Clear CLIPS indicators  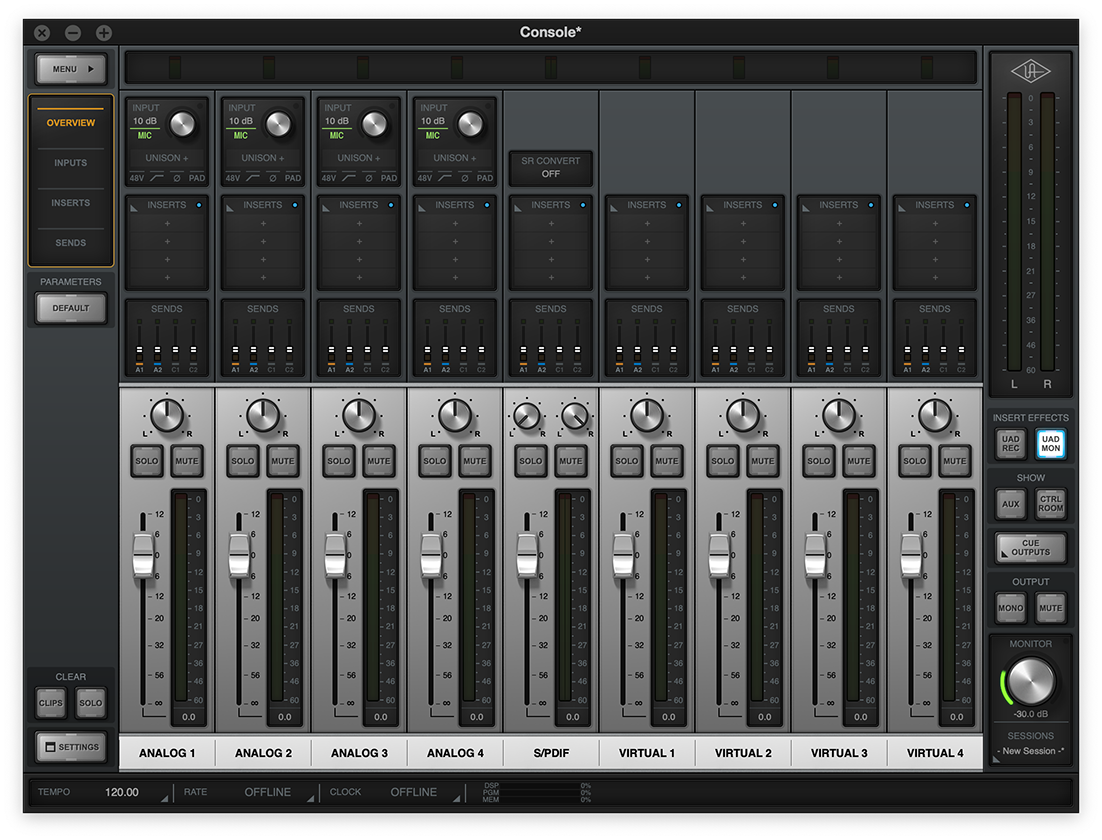tap(51, 702)
